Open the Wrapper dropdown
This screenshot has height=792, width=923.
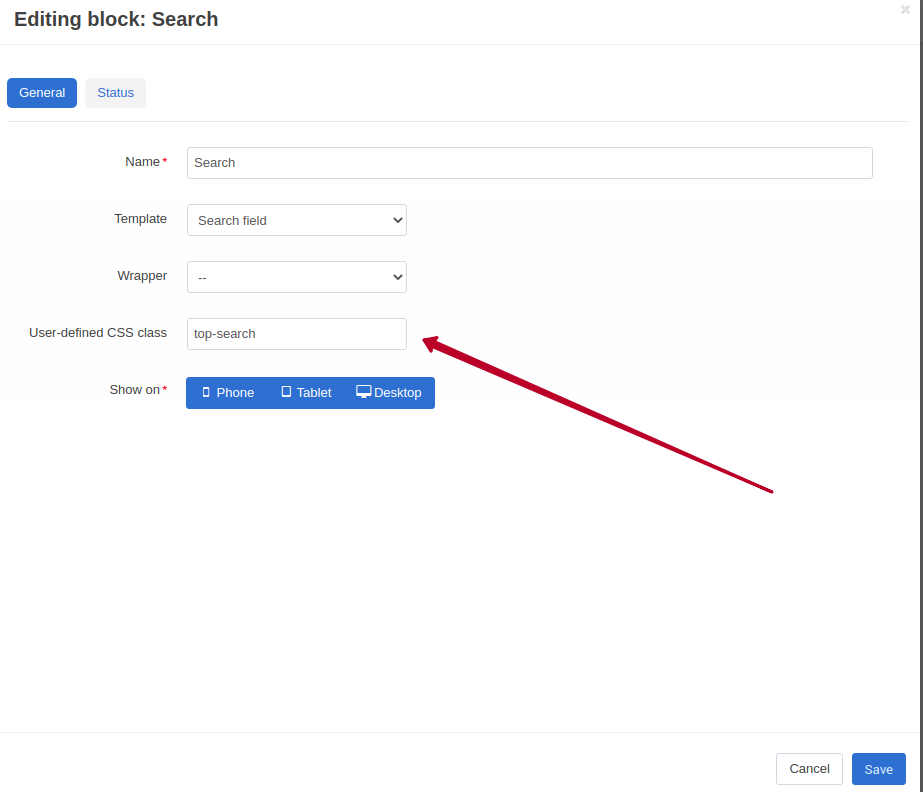click(x=297, y=277)
